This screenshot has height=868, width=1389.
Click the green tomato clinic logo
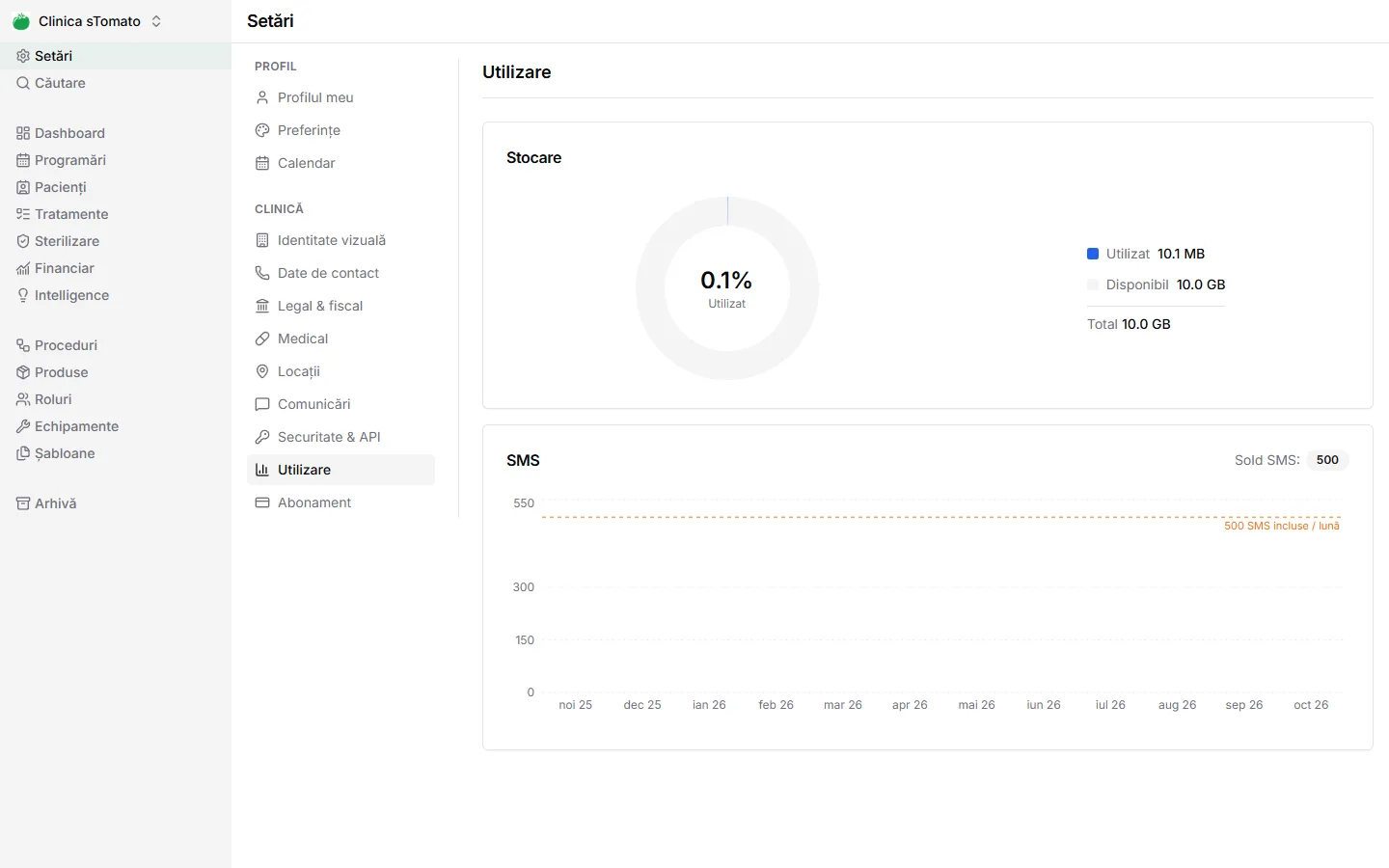[21, 21]
